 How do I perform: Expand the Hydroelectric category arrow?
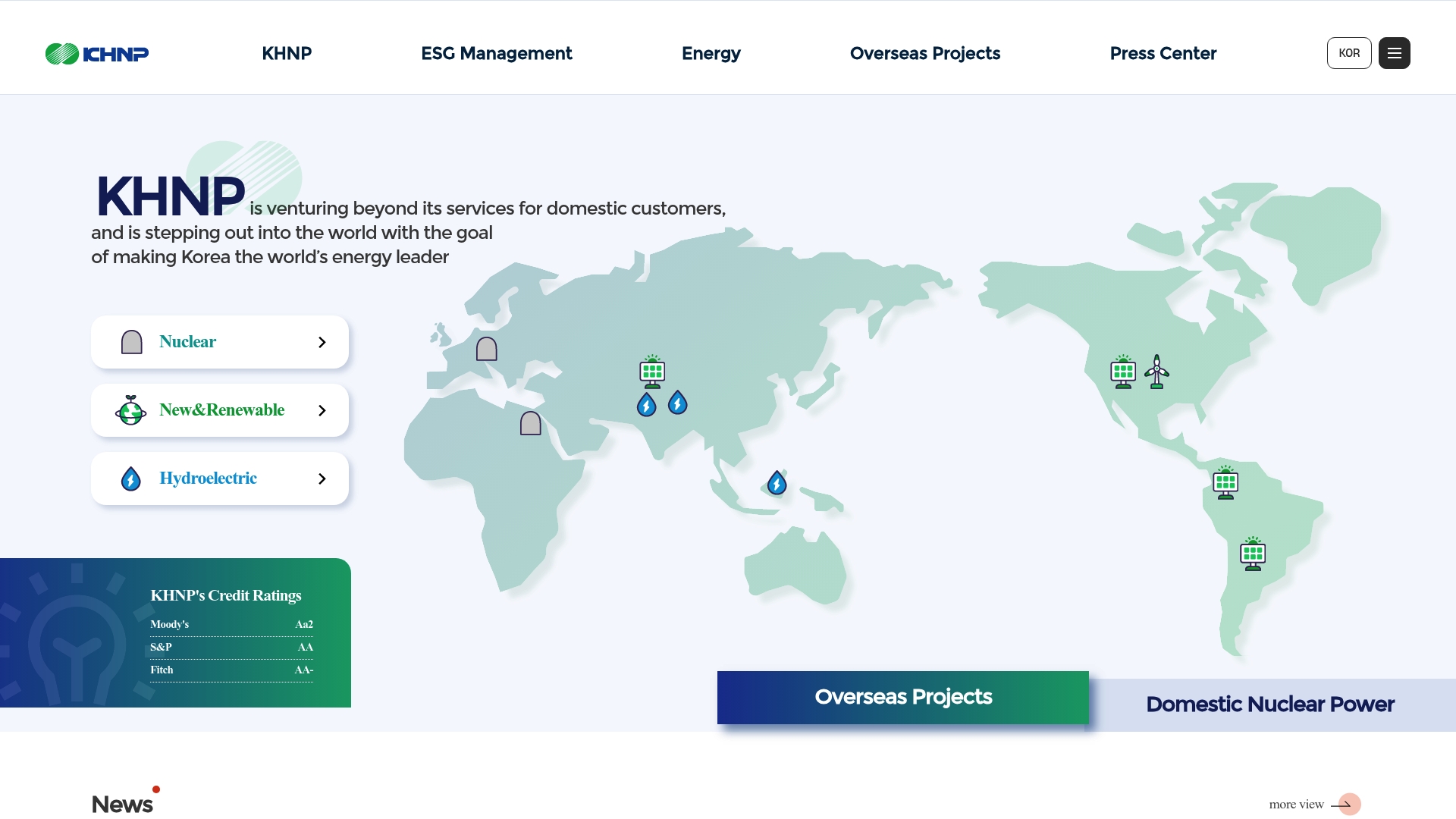tap(322, 479)
